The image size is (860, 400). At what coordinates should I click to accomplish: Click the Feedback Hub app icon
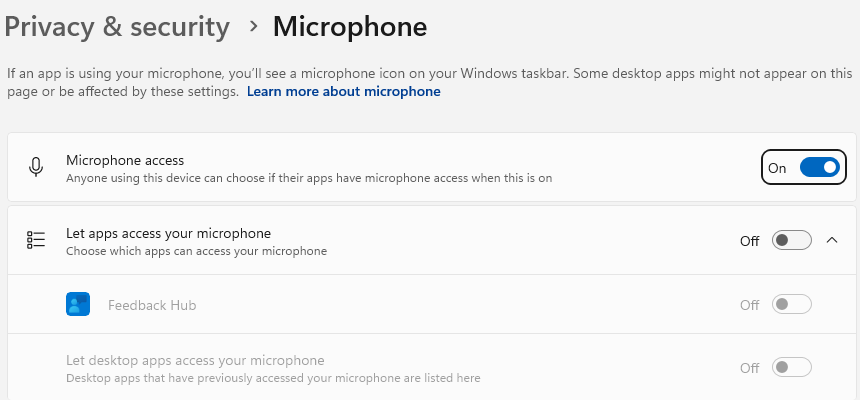click(78, 304)
